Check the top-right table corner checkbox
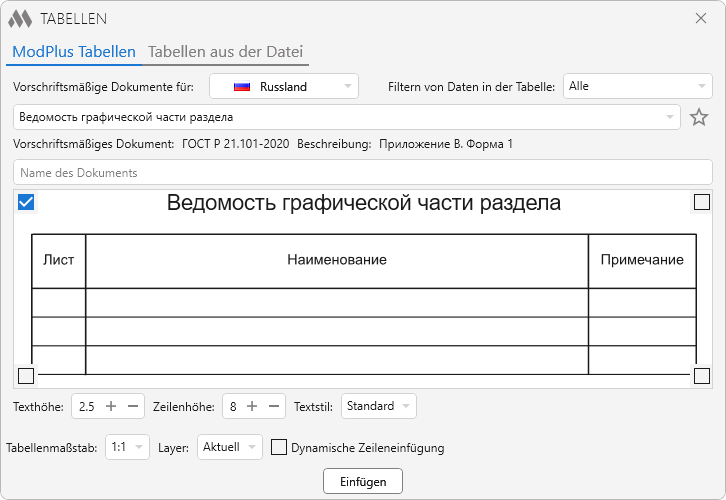Viewport: 726px width, 500px height. [x=702, y=203]
